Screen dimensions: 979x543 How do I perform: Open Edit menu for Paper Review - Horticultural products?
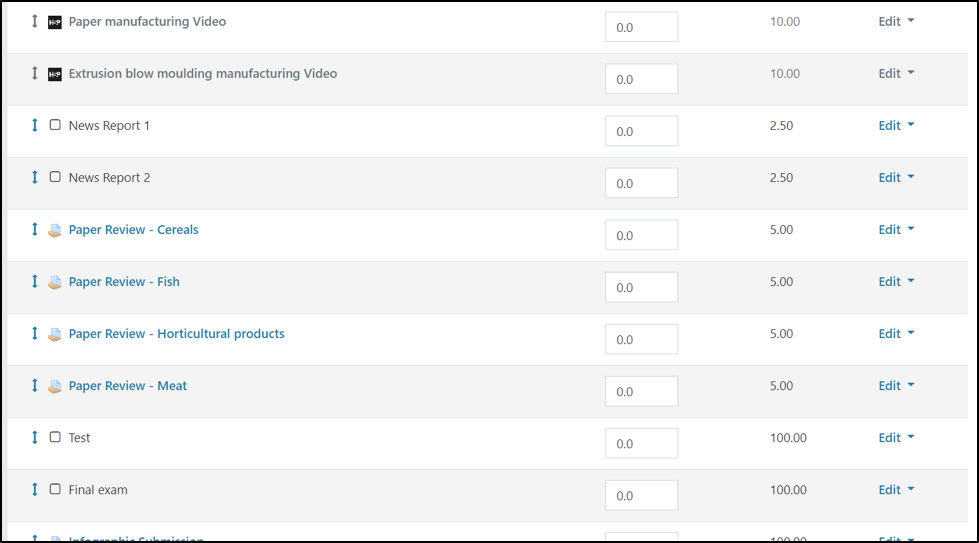(x=896, y=333)
